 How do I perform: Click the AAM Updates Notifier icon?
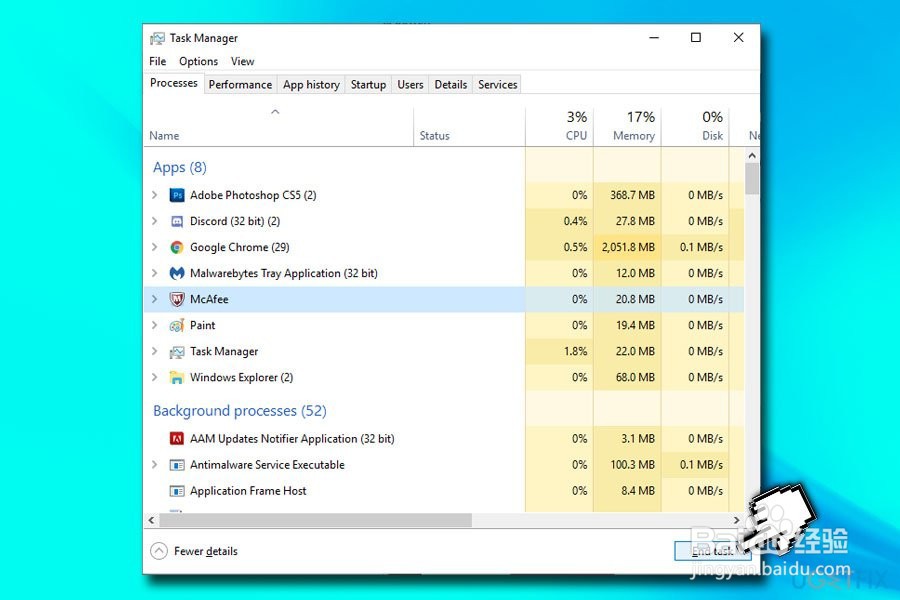click(x=177, y=439)
